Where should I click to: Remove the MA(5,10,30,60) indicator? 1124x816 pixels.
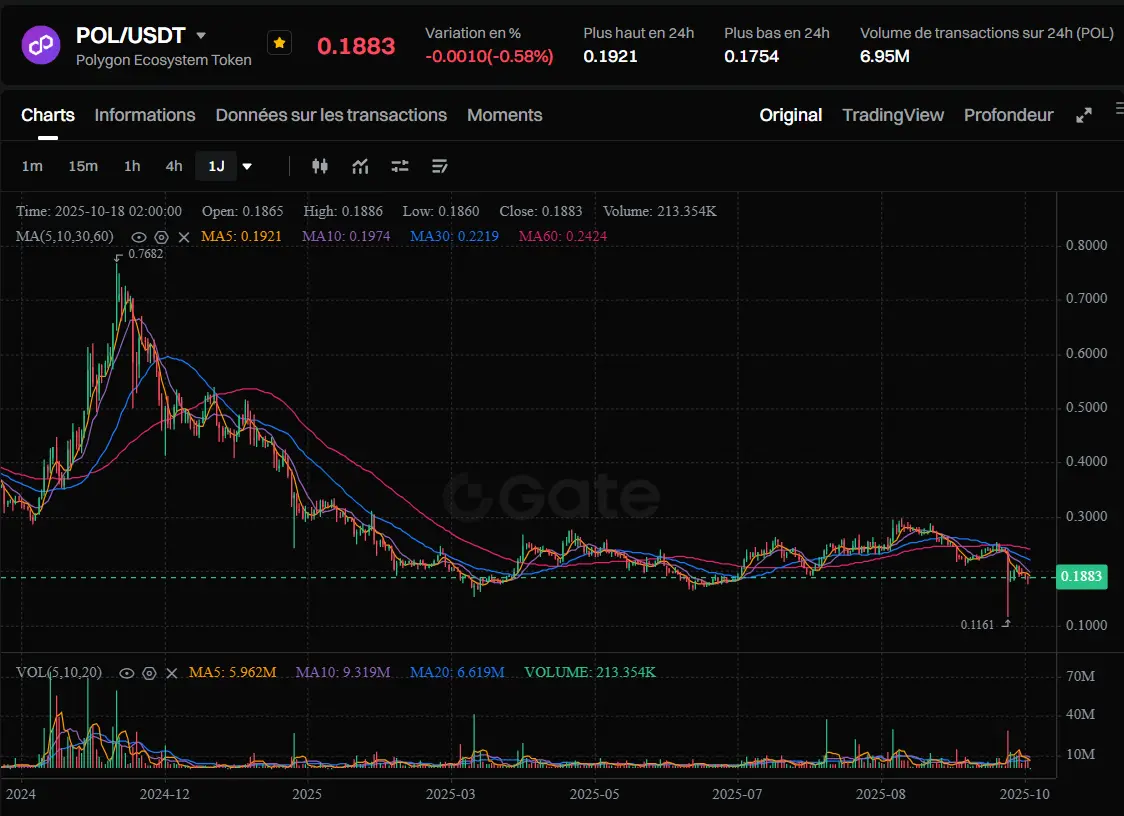point(184,237)
